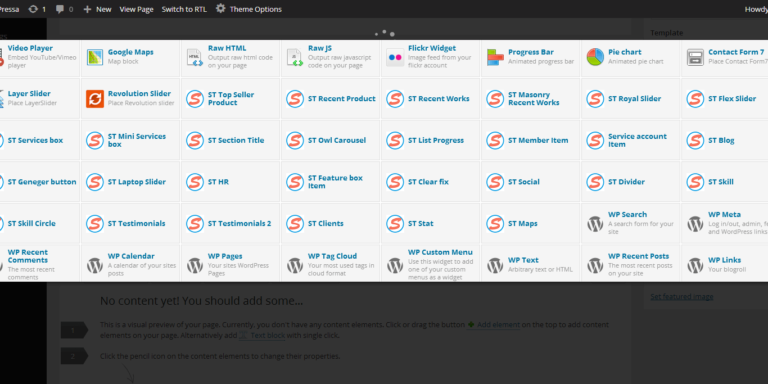Select the ST Recent Works icon
This screenshot has width=768, height=384.
(x=395, y=98)
